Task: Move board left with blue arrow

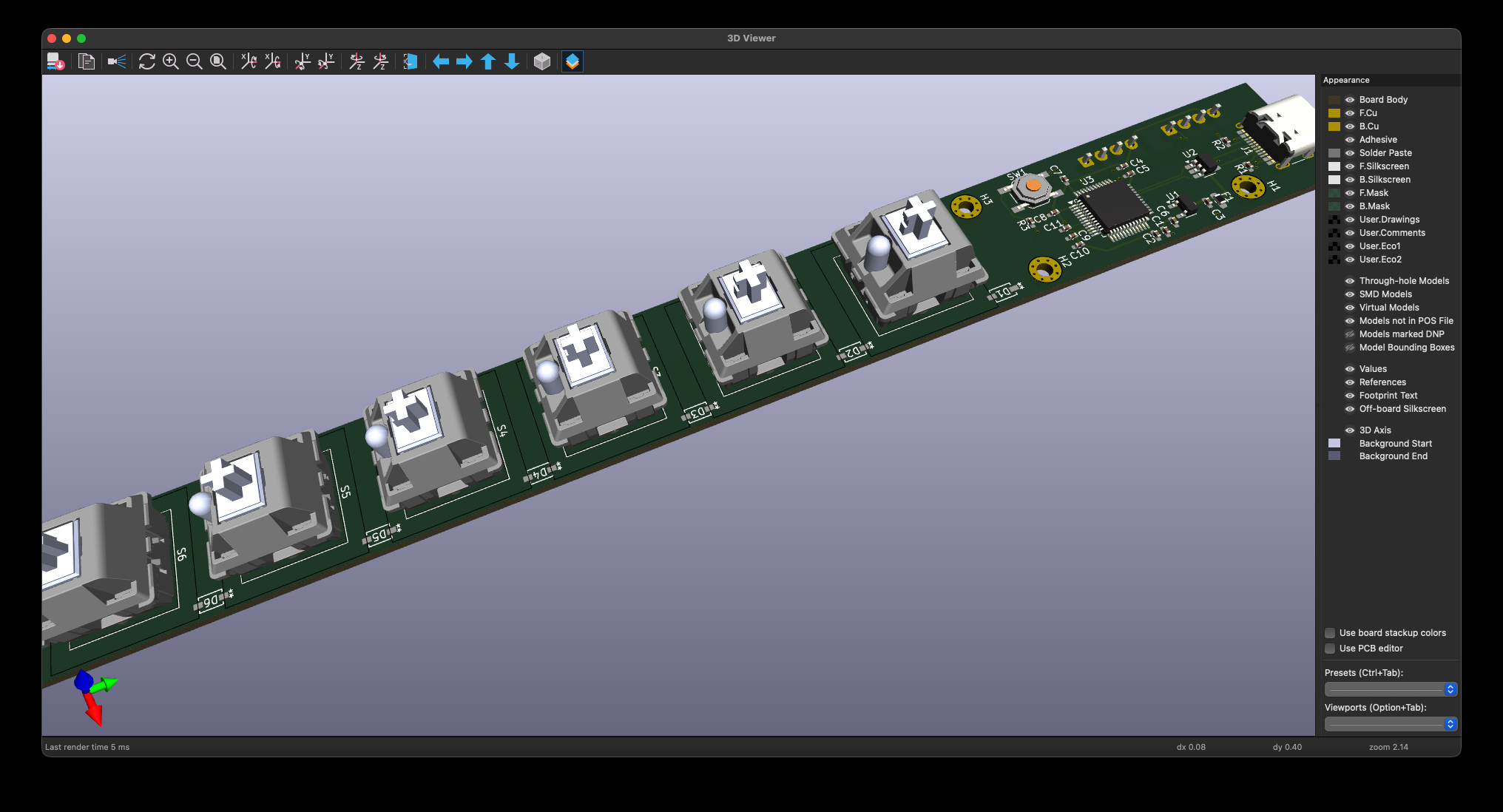Action: click(441, 61)
